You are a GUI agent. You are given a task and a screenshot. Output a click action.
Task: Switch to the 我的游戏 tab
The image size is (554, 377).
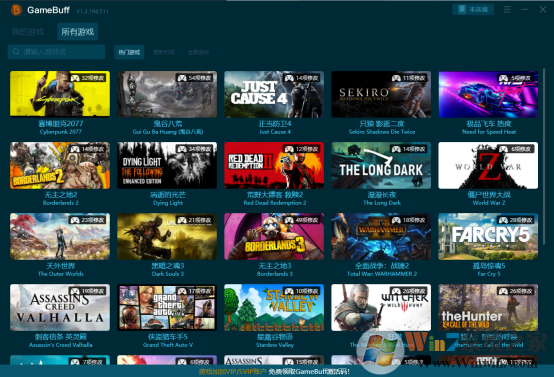(28, 32)
